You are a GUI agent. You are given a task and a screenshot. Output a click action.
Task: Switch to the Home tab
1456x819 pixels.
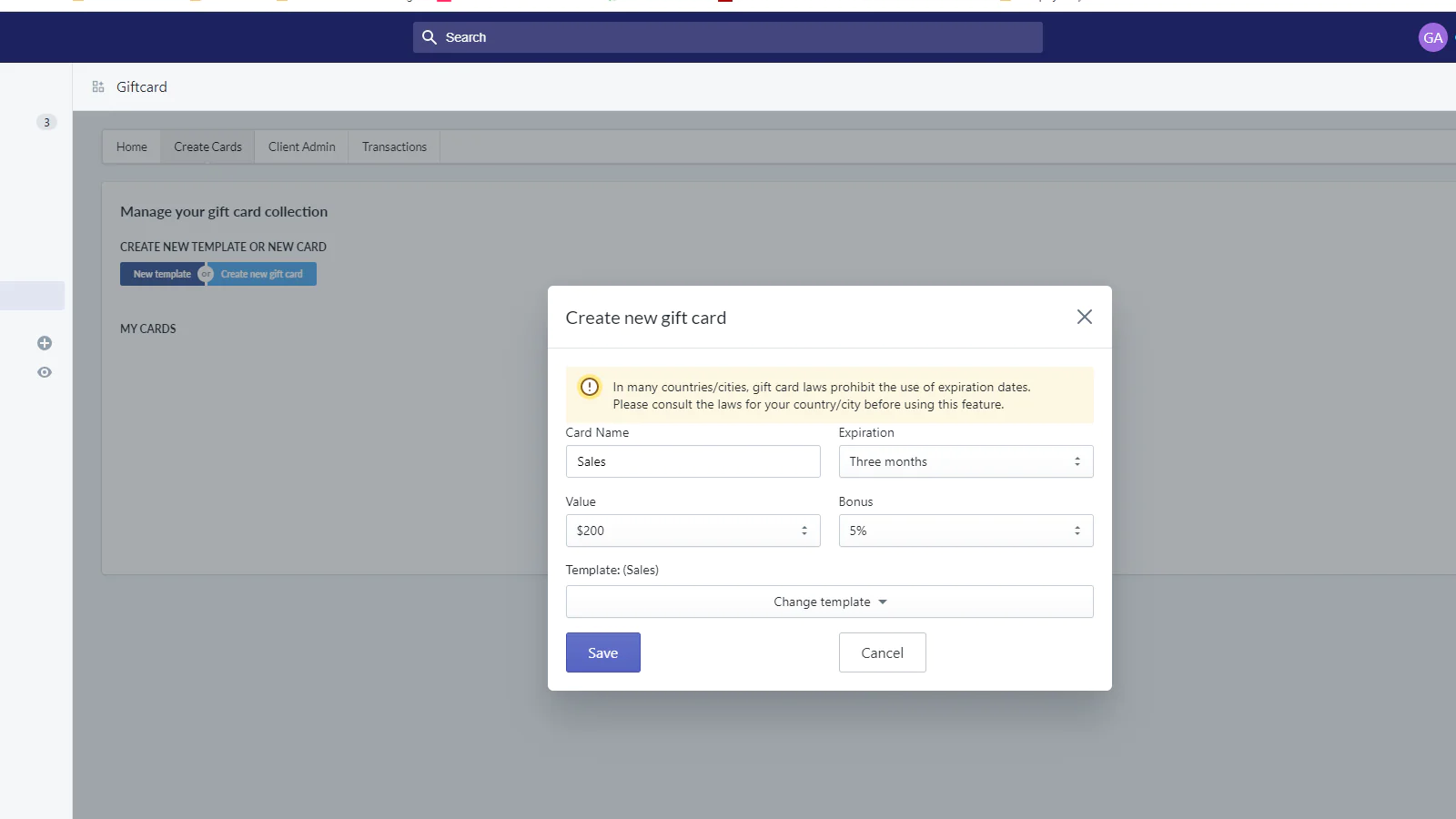click(132, 147)
